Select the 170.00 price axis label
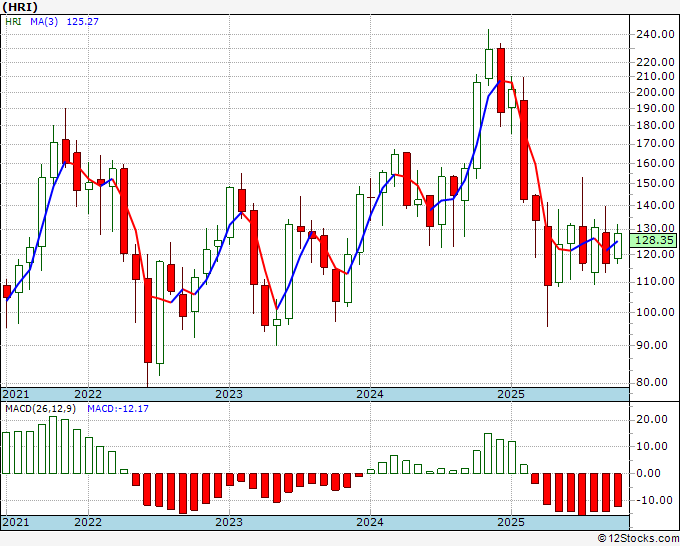Viewport: 680px width, 546px height. tap(655, 143)
